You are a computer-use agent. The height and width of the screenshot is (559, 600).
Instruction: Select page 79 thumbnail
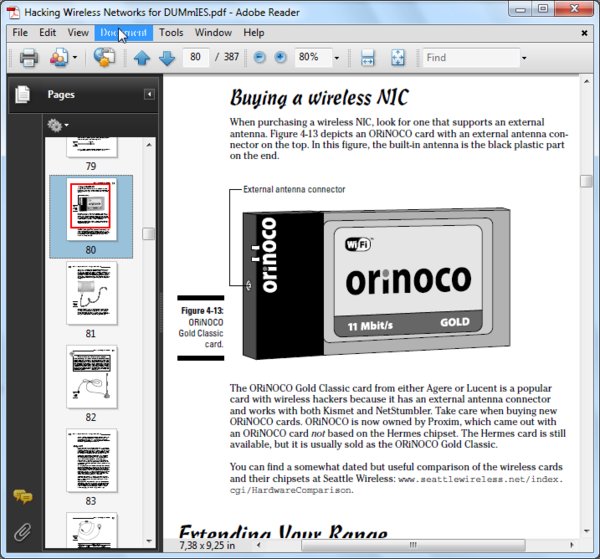[91, 147]
